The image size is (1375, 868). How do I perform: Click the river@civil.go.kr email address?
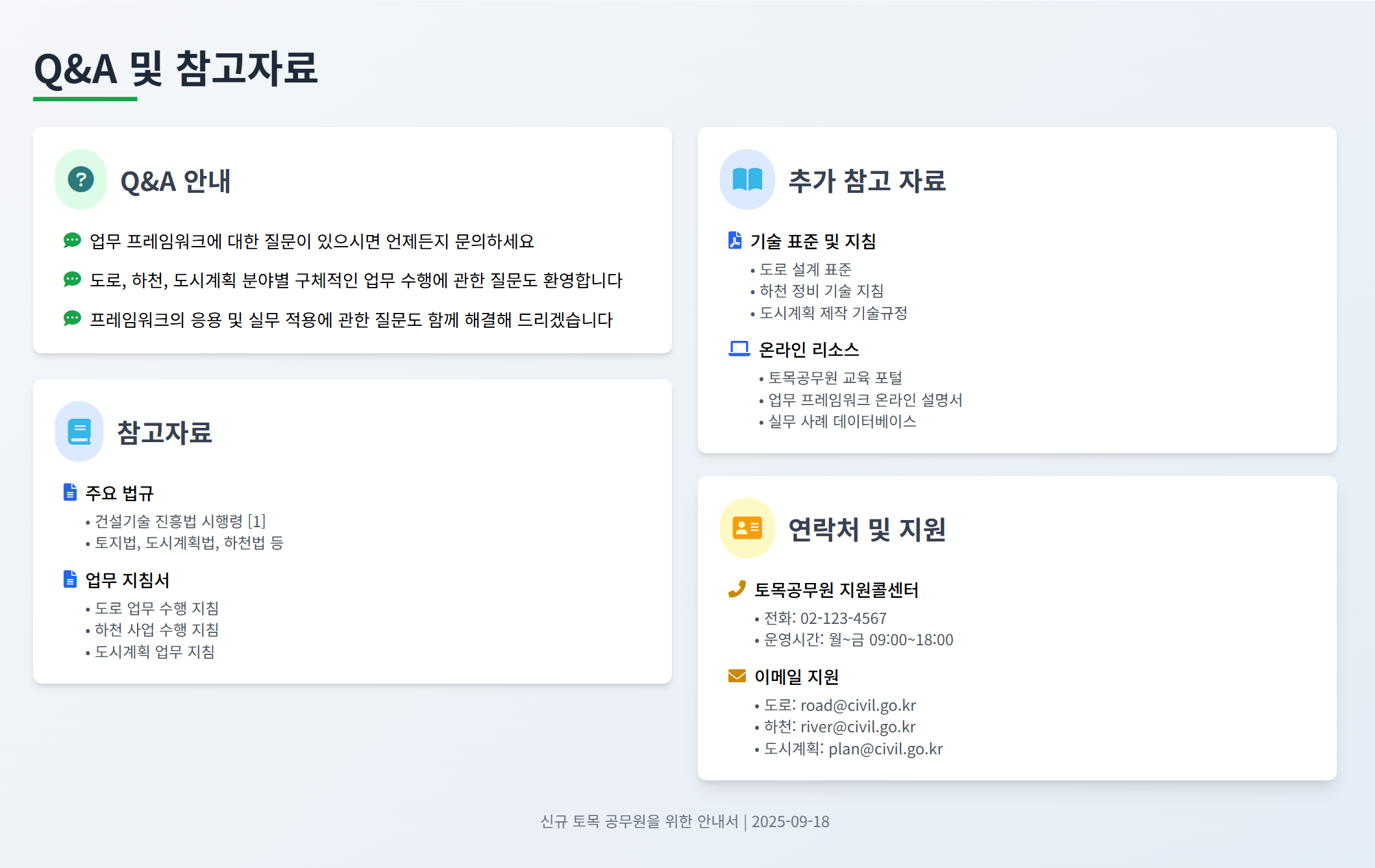858,726
